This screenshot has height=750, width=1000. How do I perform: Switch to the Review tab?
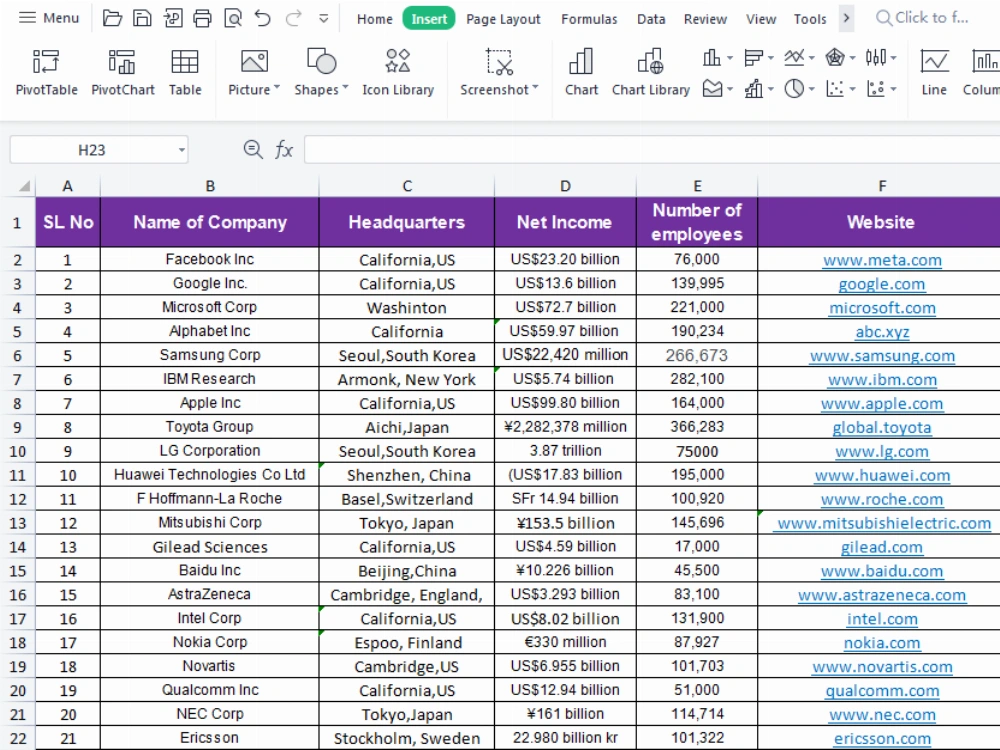[705, 19]
